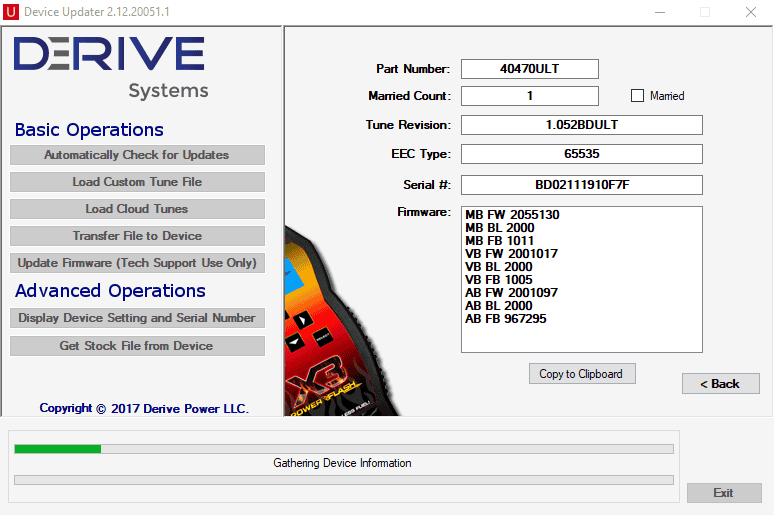Select firmware line MB FW 2055130
This screenshot has width=774, height=515.
pyautogui.click(x=512, y=215)
